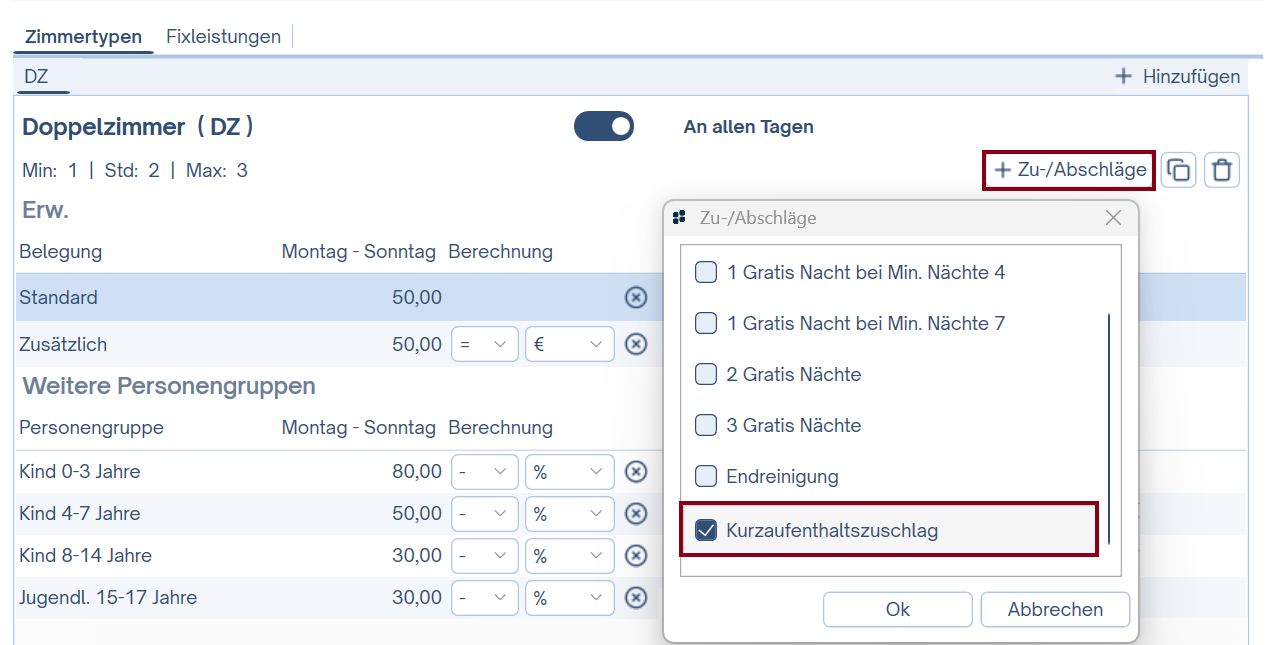The height and width of the screenshot is (645, 1272).
Task: Remove the Kind 8-14 Jahre row
Action: pos(636,556)
